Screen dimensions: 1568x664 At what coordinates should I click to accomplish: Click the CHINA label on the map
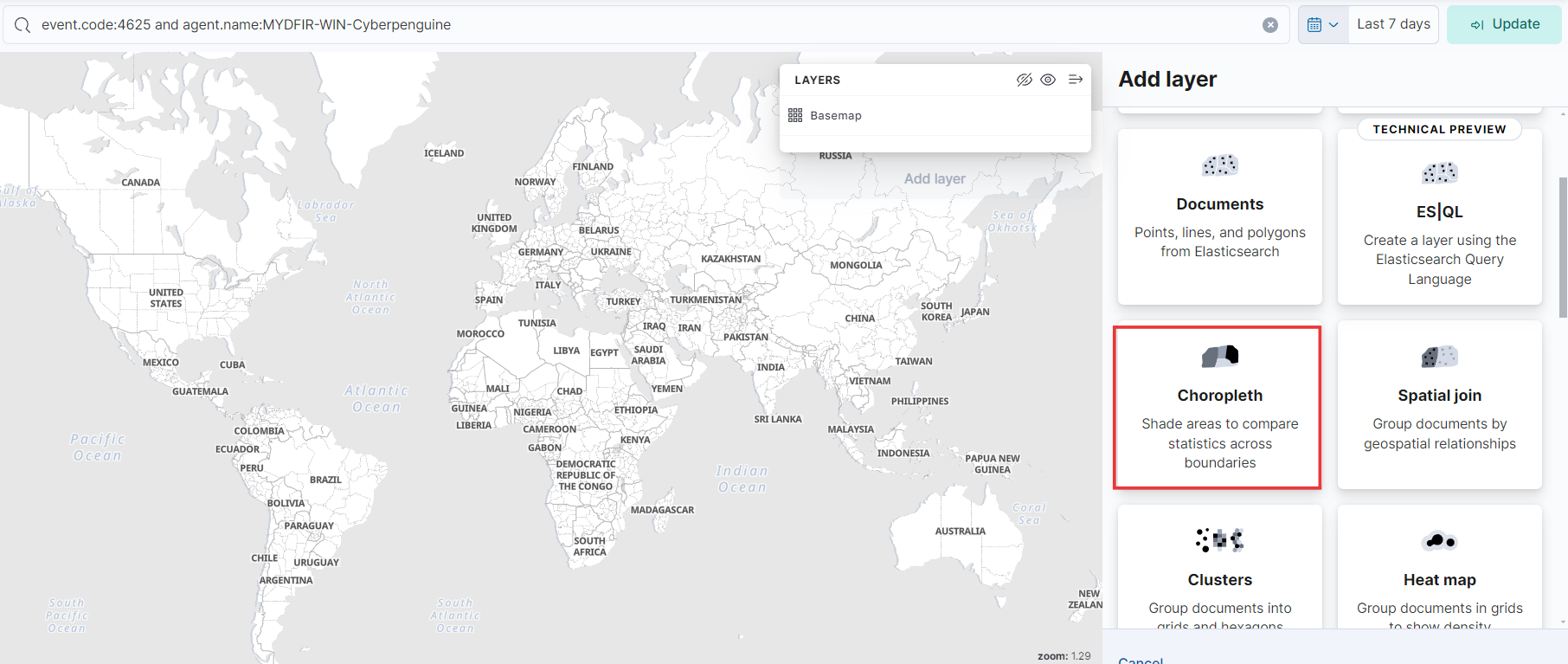(x=860, y=319)
